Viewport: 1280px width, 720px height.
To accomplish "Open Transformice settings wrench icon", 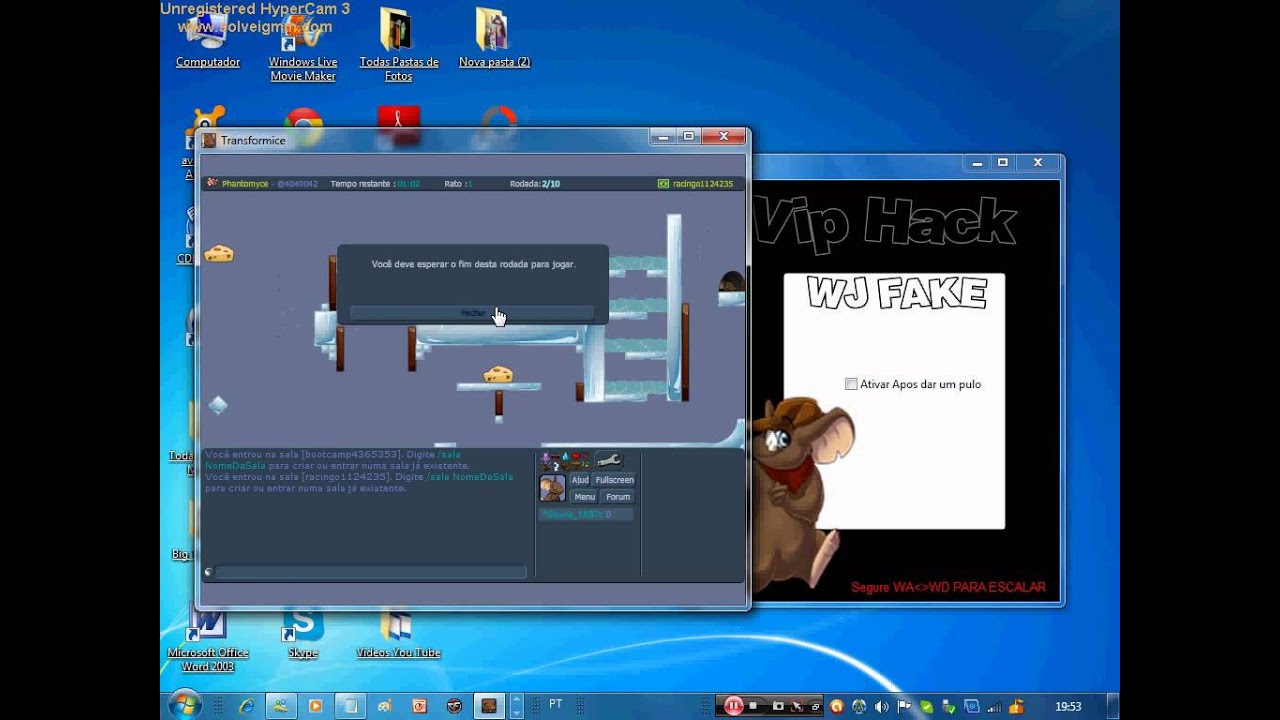I will click(608, 460).
